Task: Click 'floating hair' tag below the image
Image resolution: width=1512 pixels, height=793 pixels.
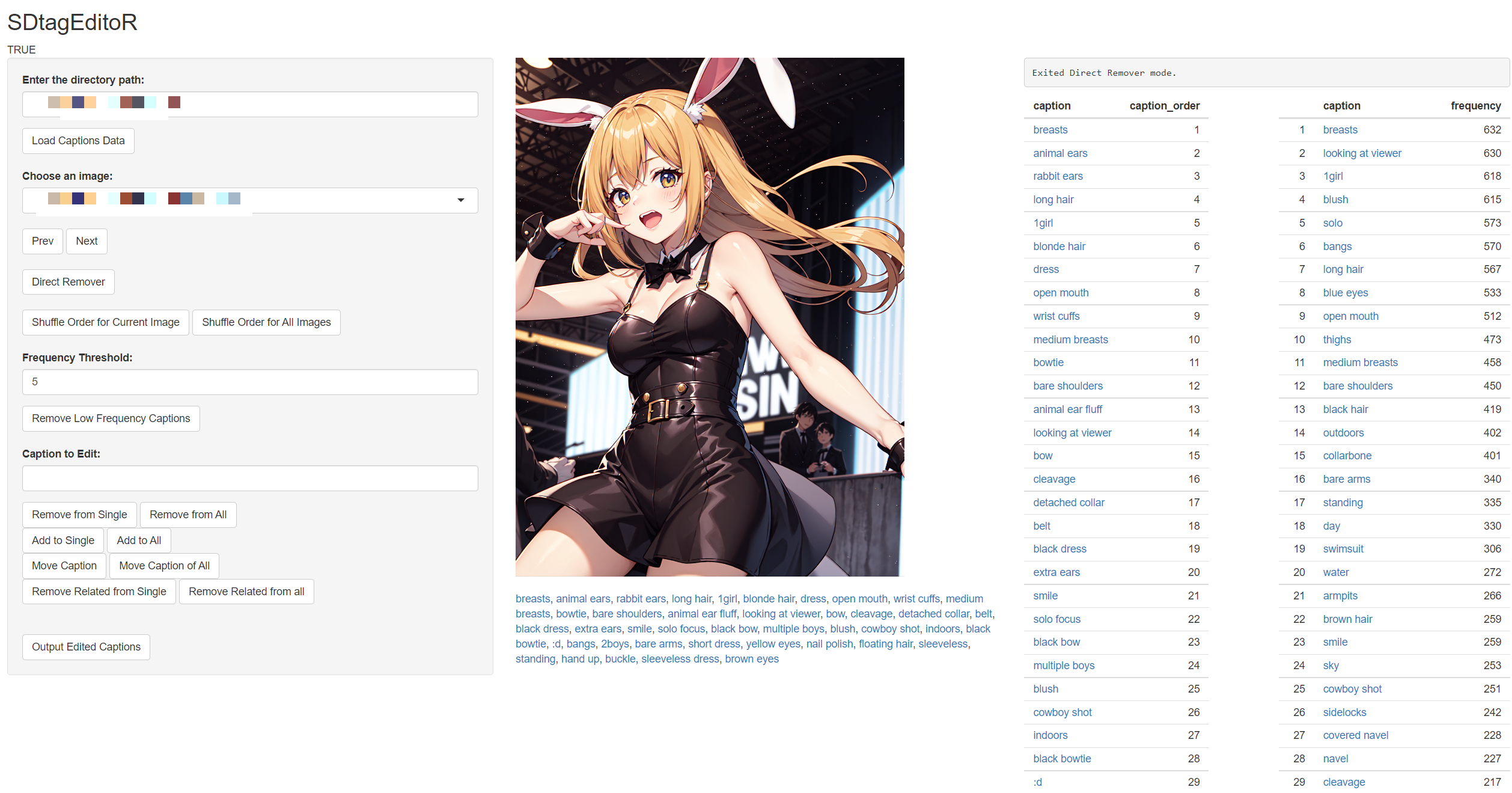Action: pos(885,644)
